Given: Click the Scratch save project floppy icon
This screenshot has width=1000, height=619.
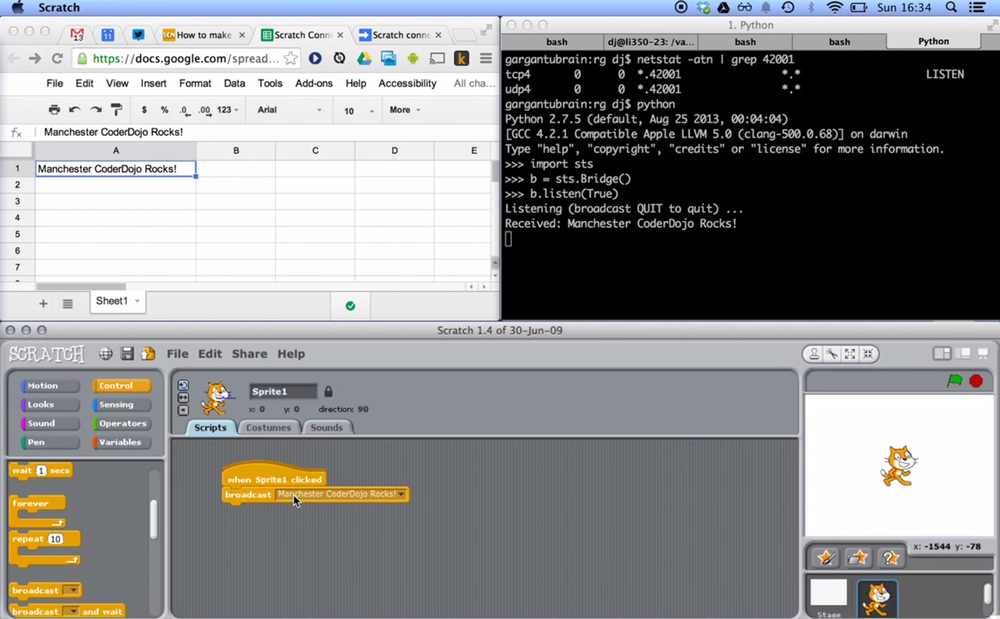Looking at the screenshot, I should 127,354.
